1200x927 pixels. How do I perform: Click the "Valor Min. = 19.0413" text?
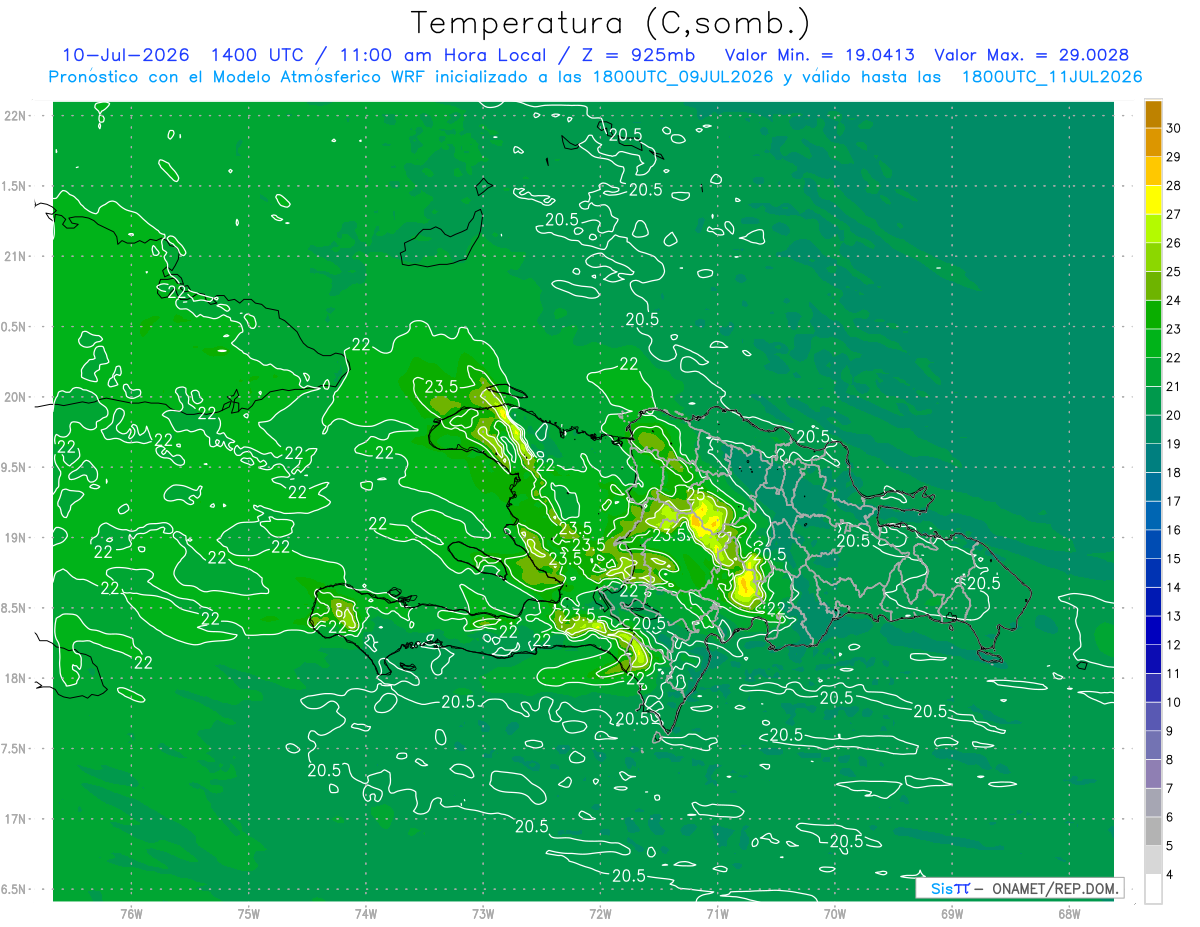coord(819,55)
